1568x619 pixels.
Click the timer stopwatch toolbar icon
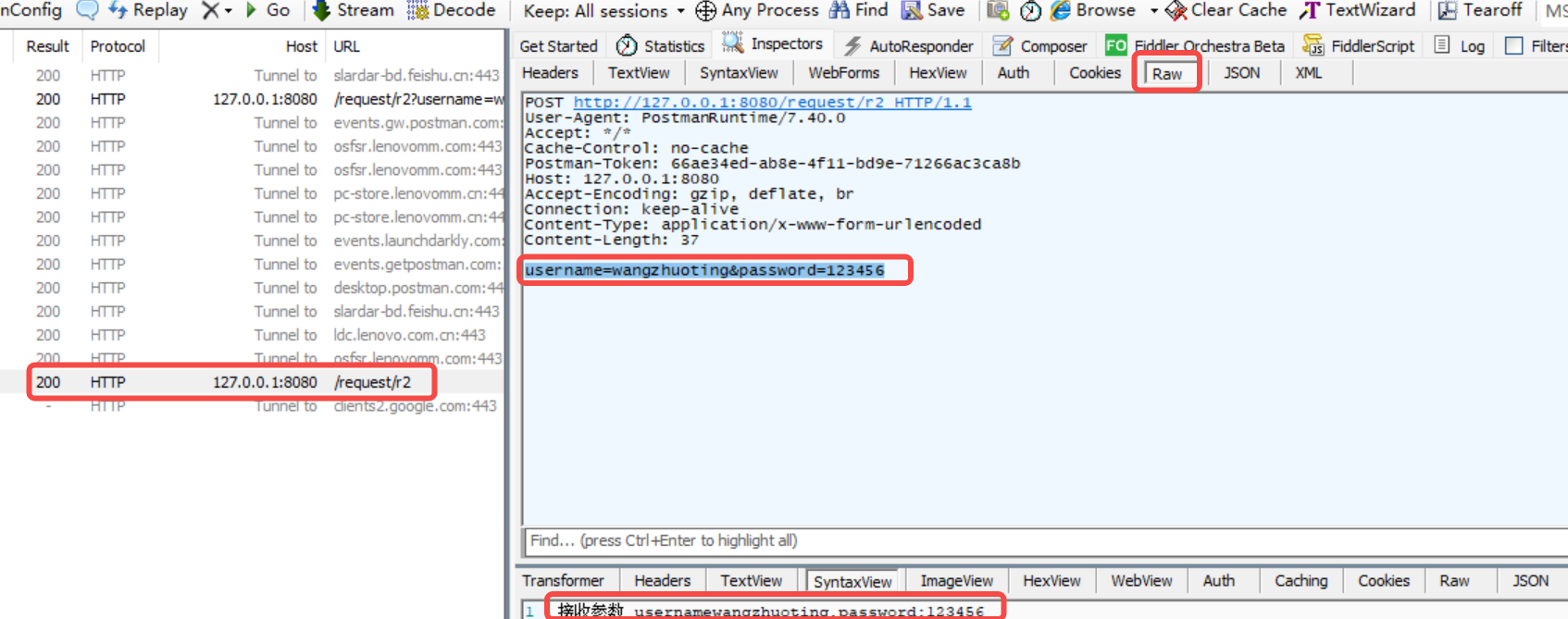coord(1030,11)
